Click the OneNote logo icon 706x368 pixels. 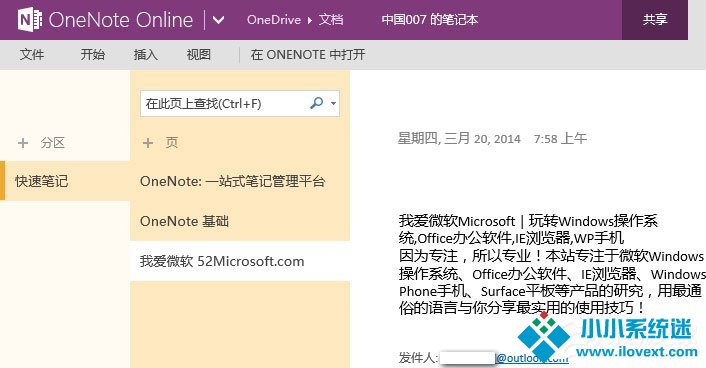(30, 19)
